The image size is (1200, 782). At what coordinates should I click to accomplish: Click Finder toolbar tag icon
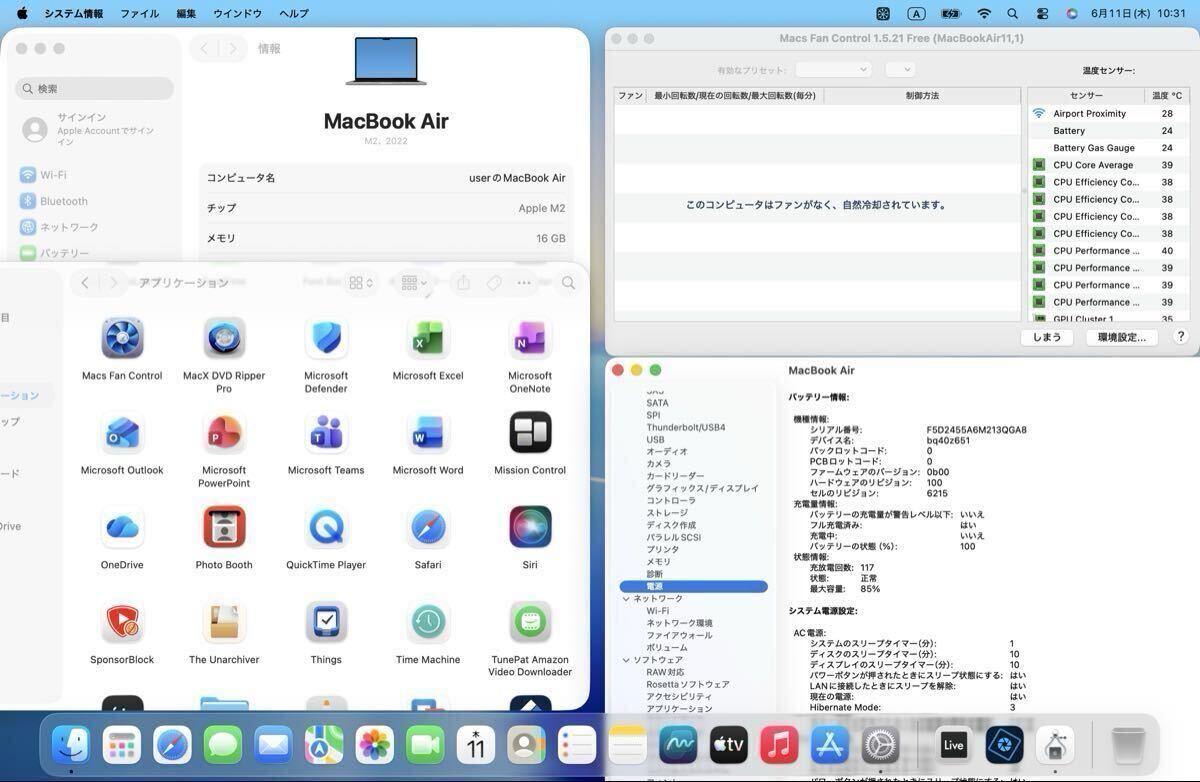(494, 283)
